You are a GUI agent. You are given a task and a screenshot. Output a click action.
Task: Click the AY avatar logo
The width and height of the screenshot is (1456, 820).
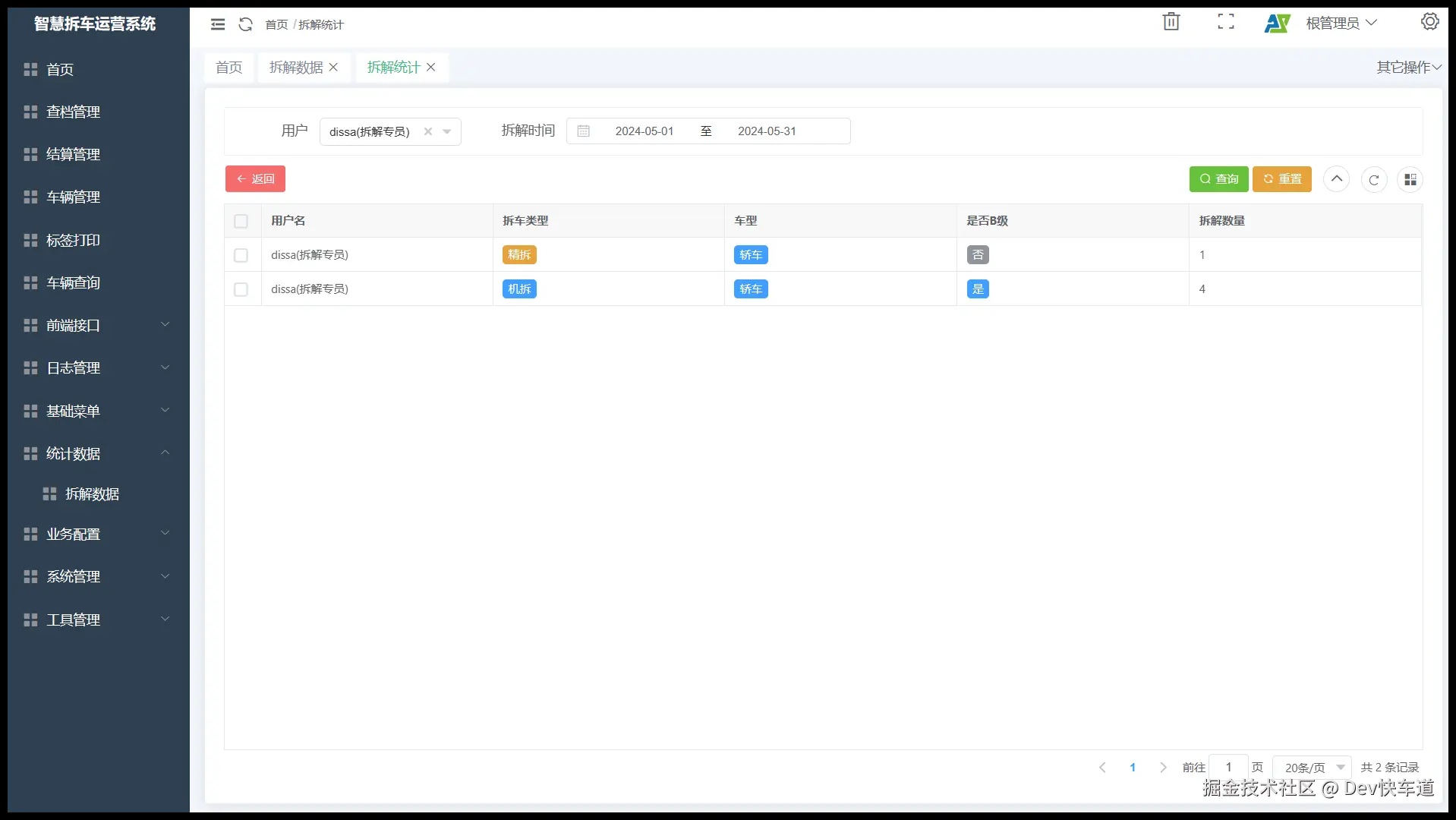pos(1277,24)
